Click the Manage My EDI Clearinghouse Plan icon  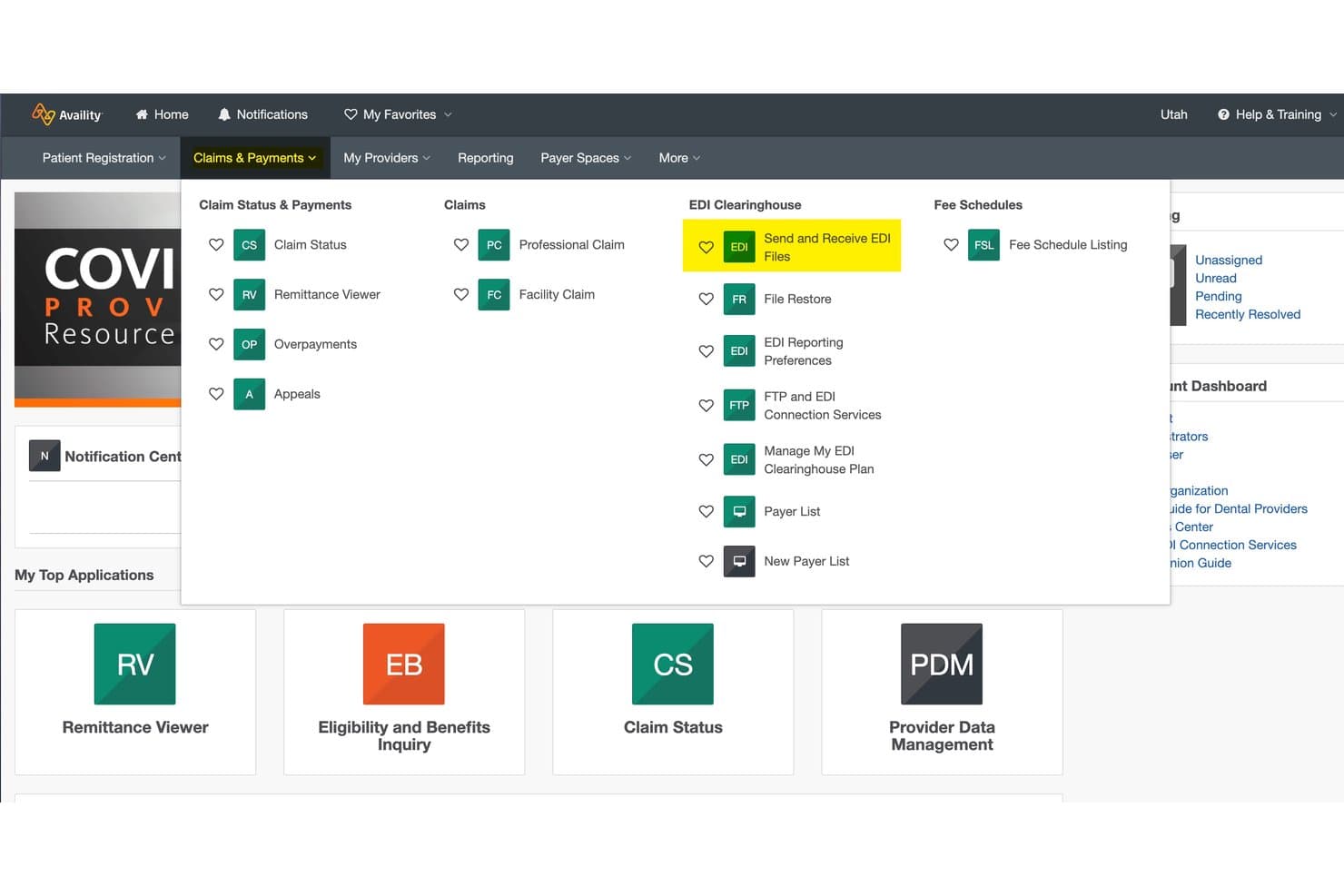[739, 460]
